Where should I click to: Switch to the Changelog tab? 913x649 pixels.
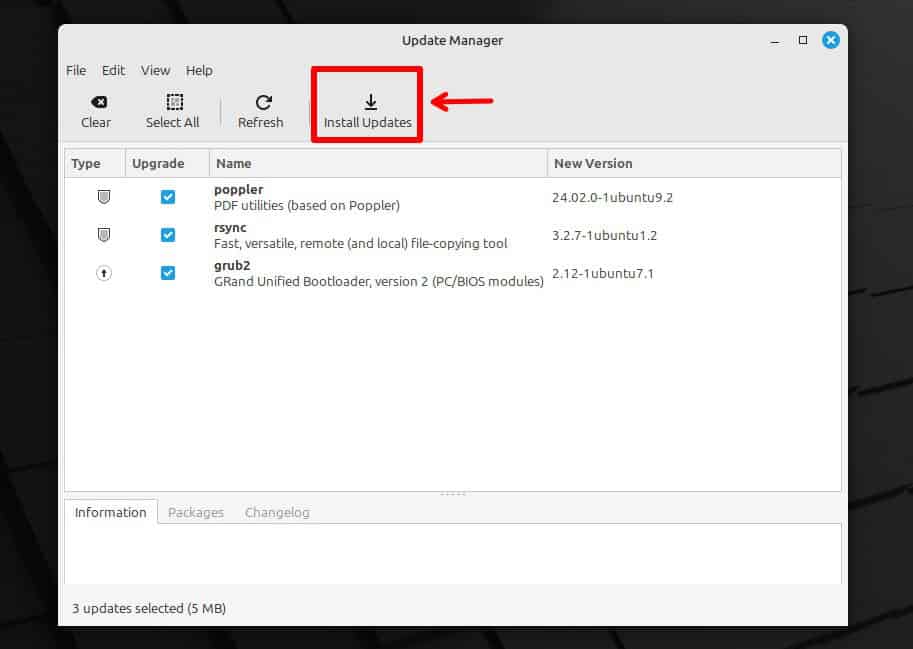[276, 512]
